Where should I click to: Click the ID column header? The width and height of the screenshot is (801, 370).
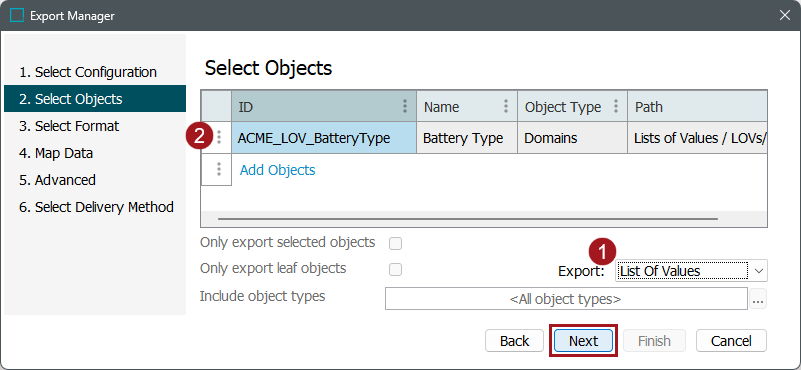(x=324, y=107)
